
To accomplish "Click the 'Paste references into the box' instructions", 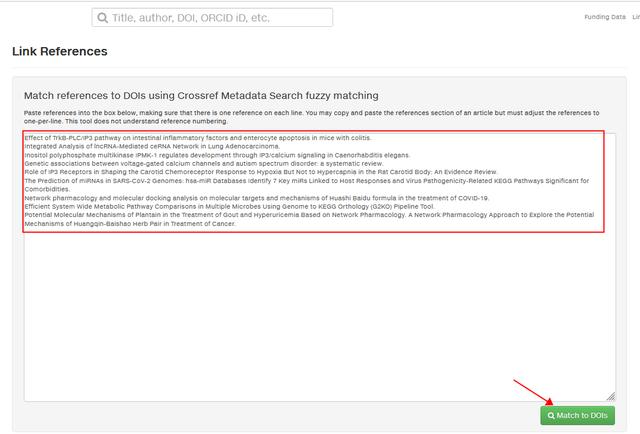I will (x=311, y=117).
